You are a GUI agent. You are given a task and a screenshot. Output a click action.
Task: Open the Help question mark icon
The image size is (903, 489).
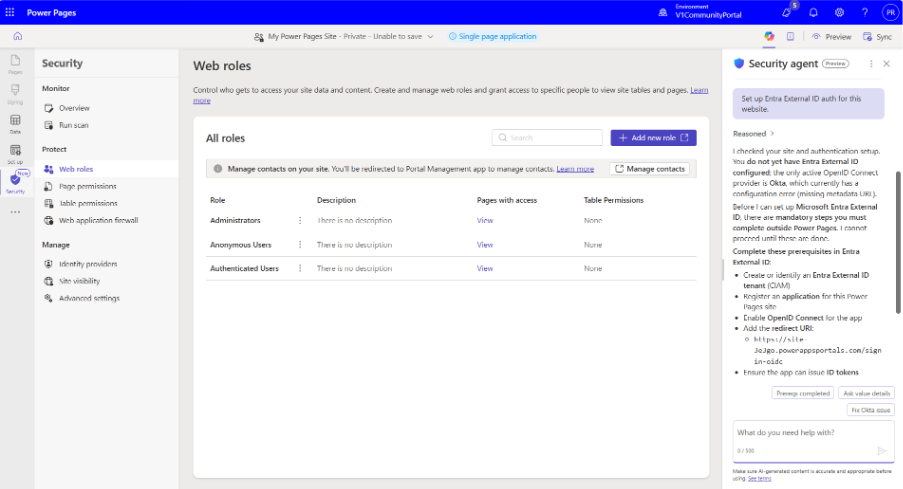(864, 12)
